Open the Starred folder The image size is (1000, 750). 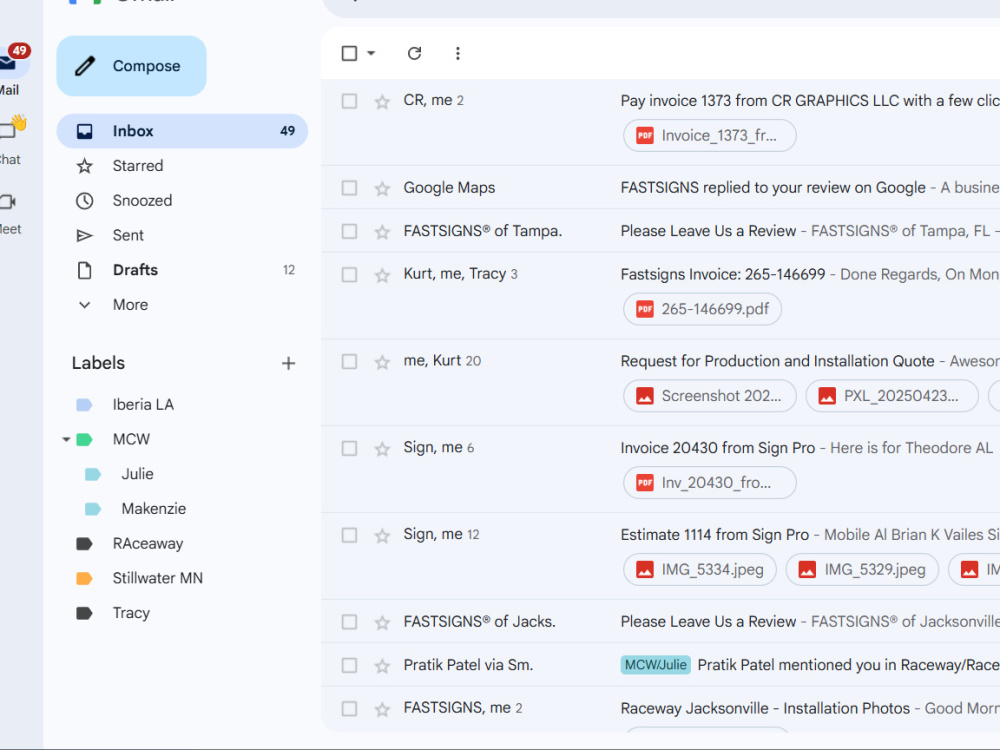182,166
